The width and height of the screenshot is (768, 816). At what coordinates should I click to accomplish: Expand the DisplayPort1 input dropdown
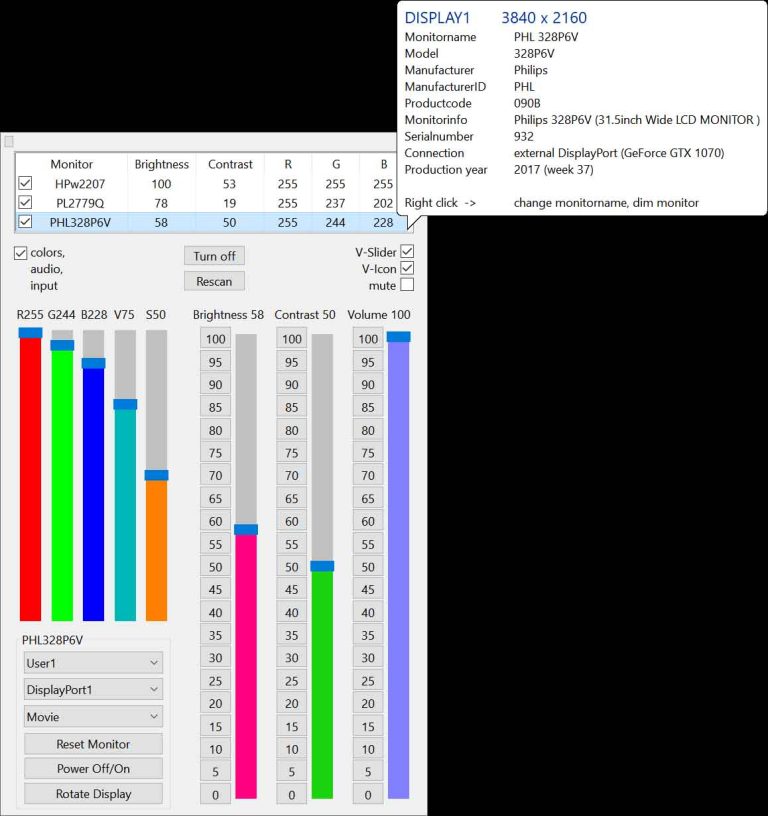click(93, 690)
